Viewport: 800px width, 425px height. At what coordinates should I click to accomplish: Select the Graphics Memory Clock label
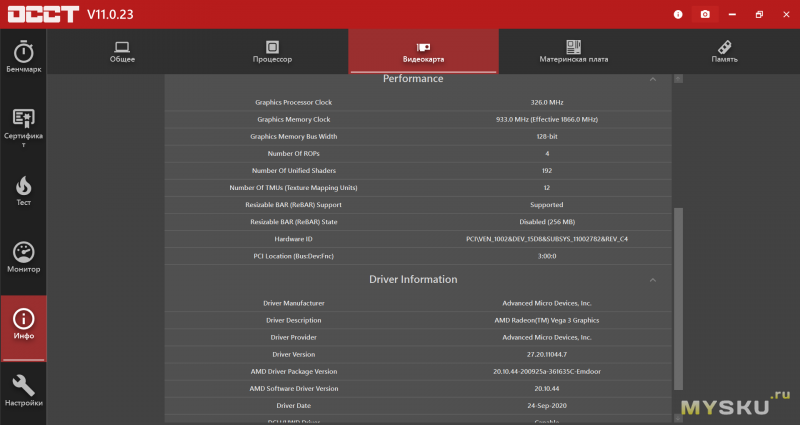click(293, 119)
